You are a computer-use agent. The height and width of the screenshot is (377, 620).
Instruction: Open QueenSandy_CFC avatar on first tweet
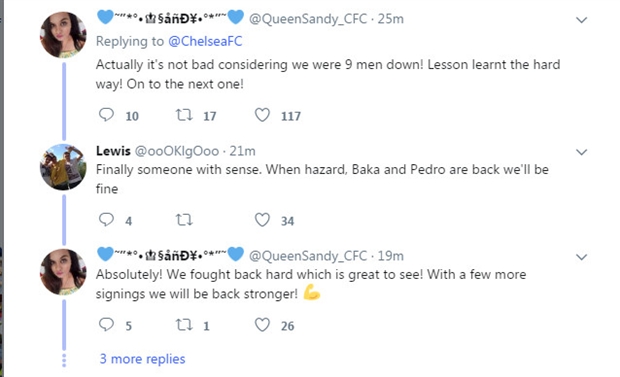pyautogui.click(x=63, y=35)
